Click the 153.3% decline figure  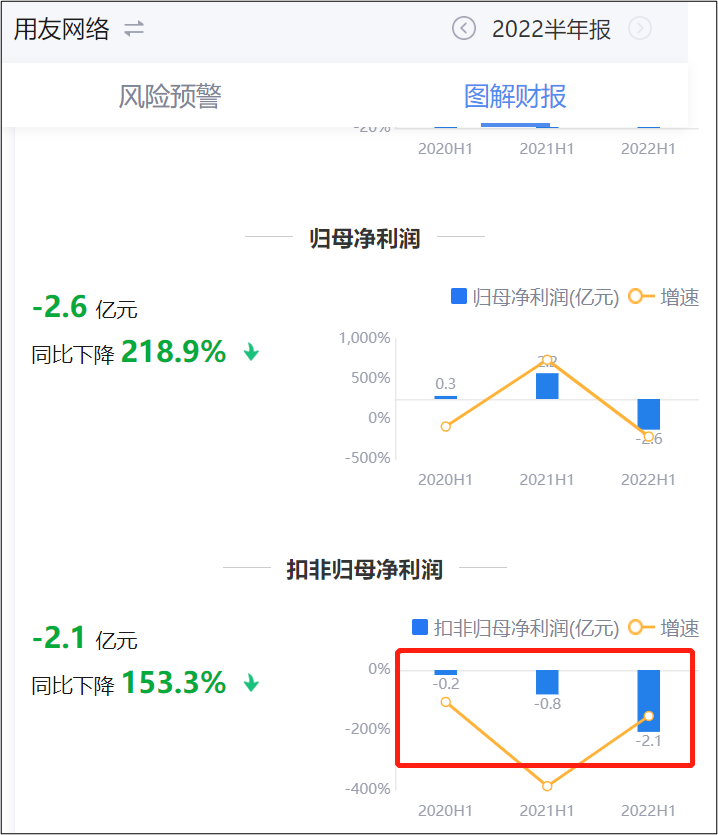(x=174, y=683)
